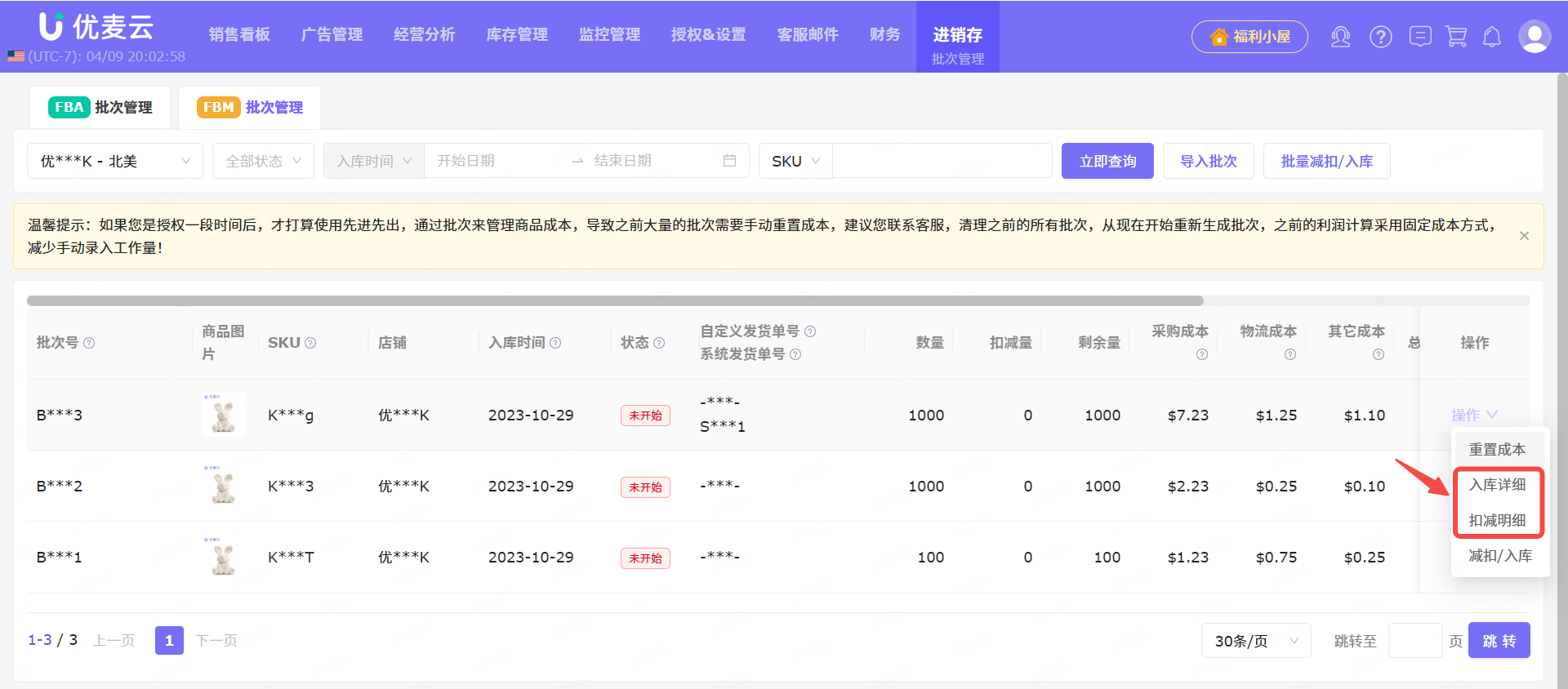
Task: Click the customer service headset icon
Action: (1340, 37)
